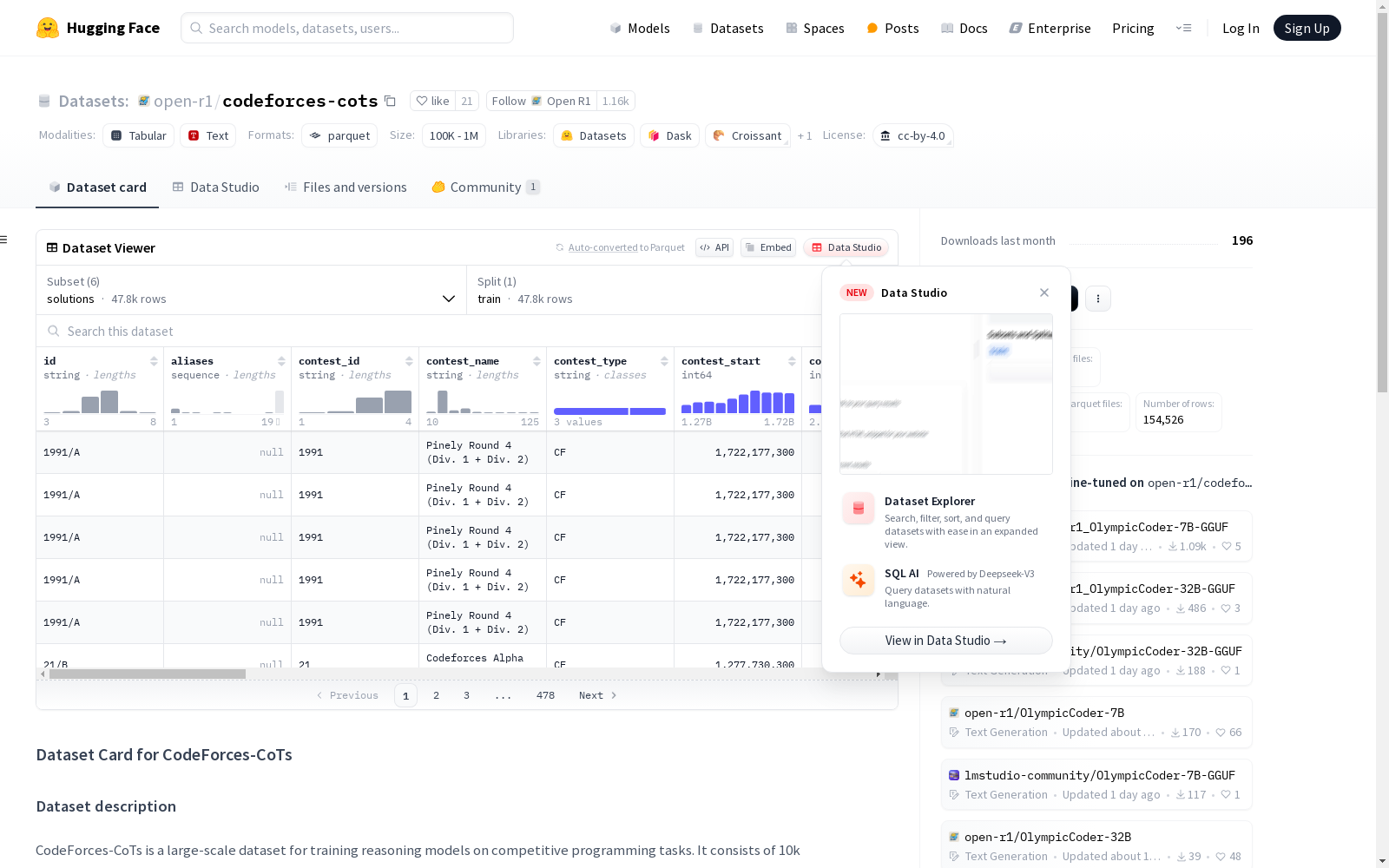This screenshot has width=1389, height=868.
Task: Sort by the contest_type column arrows
Action: (x=664, y=361)
